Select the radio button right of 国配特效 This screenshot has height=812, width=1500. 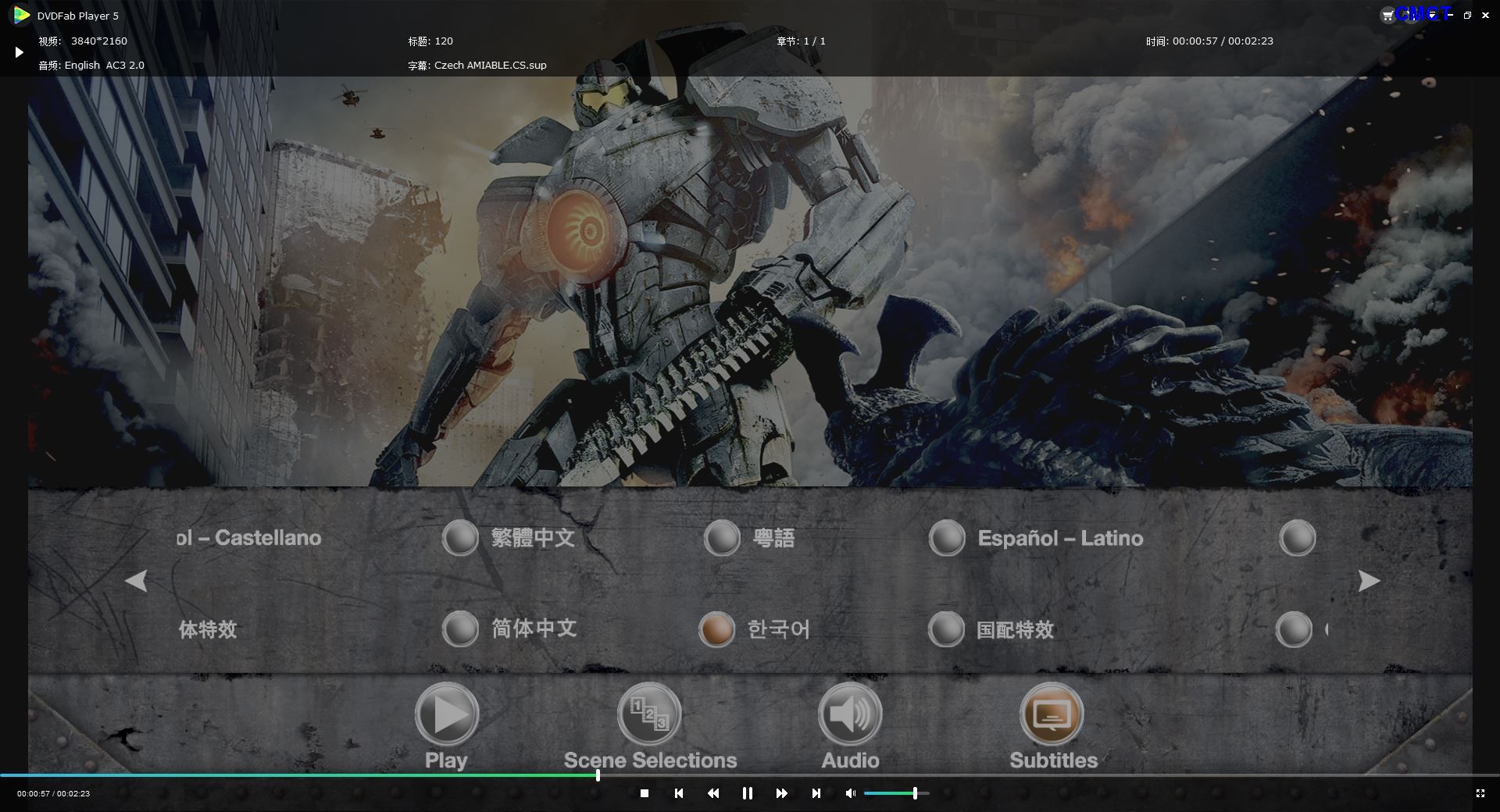click(1294, 629)
